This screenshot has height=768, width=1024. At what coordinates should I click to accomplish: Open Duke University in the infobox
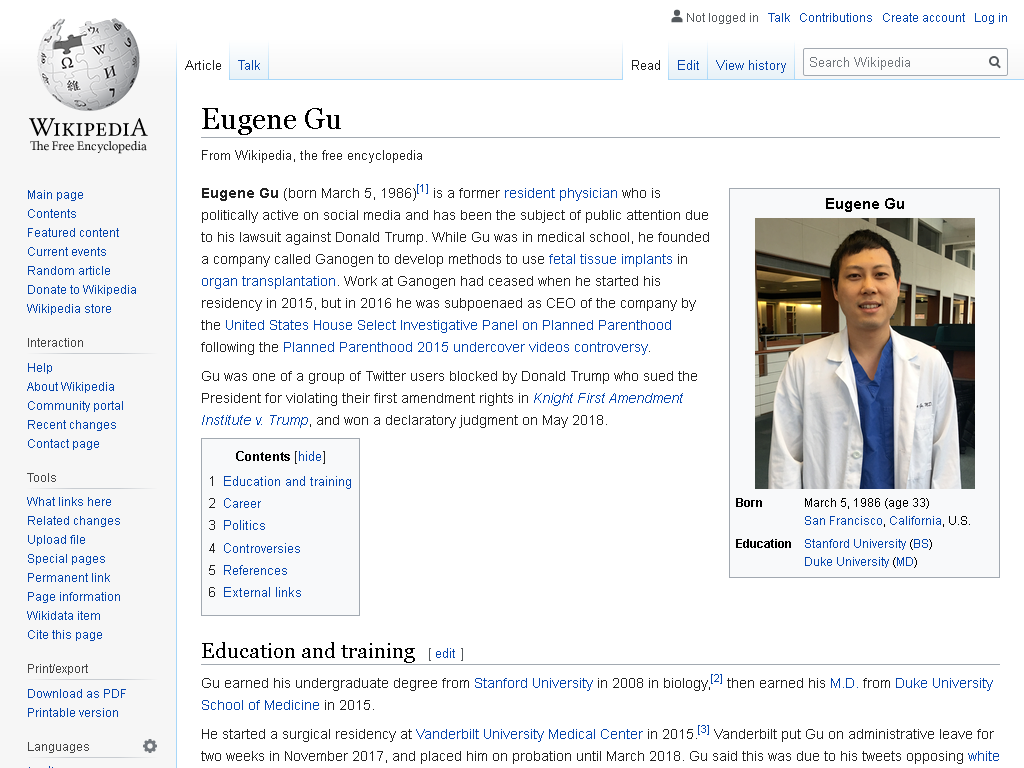(846, 562)
